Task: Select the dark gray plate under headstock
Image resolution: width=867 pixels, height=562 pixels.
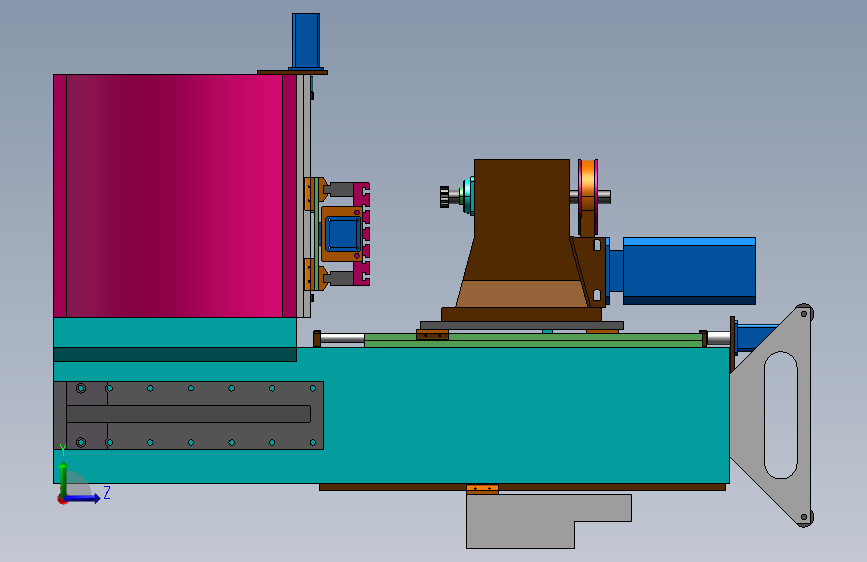Action: 521,326
